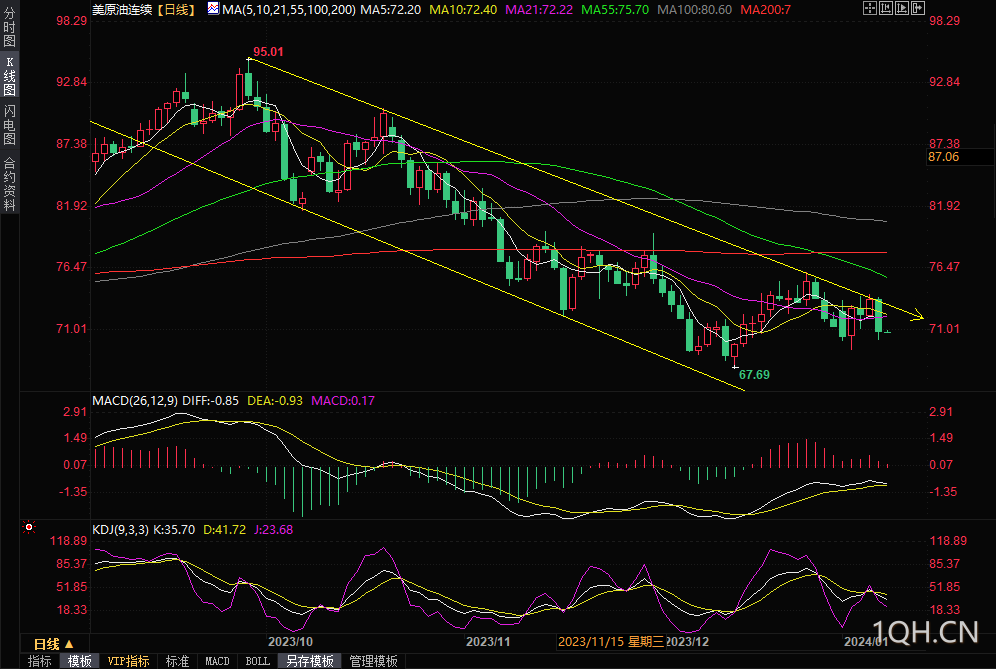Apply the MACD template

click(217, 661)
